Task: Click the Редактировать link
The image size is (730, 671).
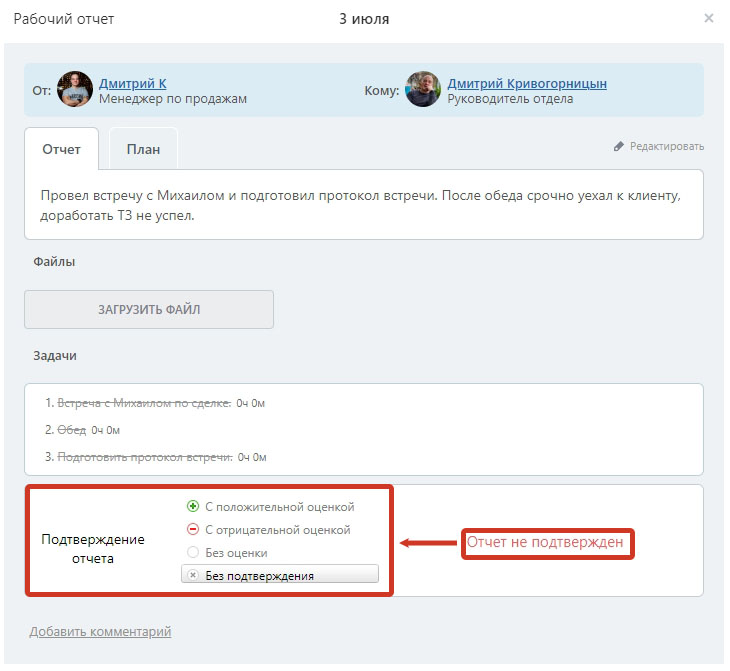Action: 667,146
